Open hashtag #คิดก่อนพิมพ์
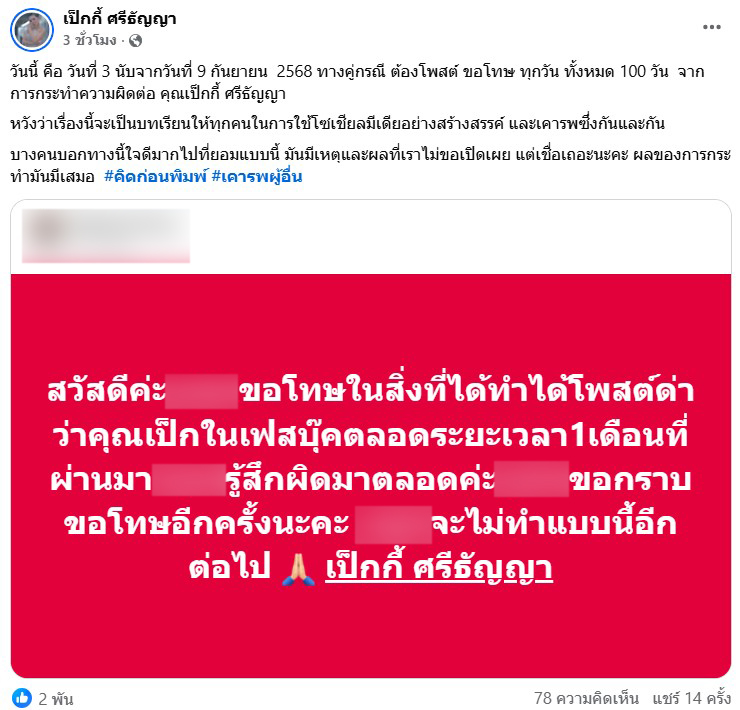Image resolution: width=740 pixels, height=710 pixels. click(x=156, y=177)
